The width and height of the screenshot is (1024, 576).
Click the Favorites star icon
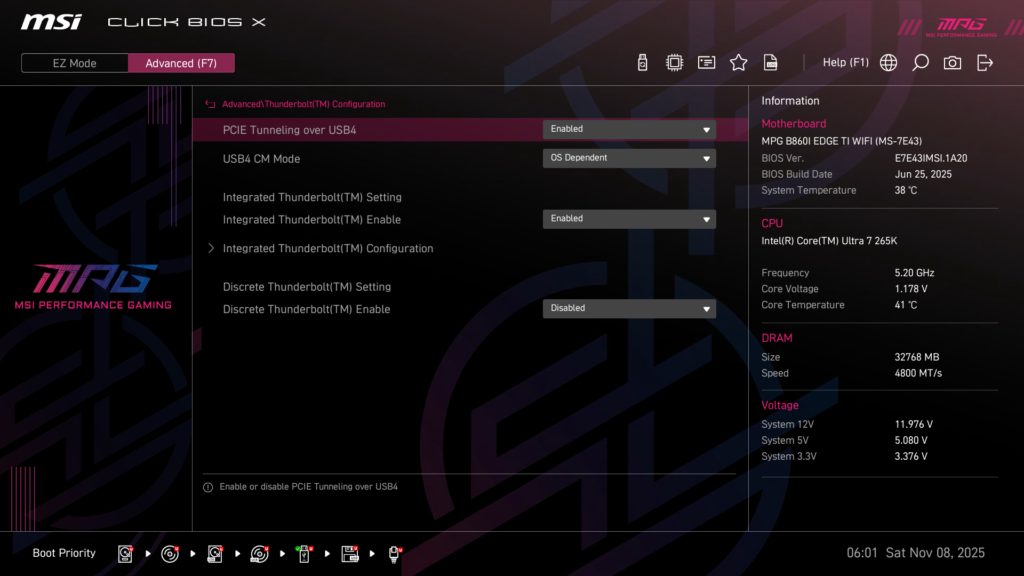[x=738, y=61]
